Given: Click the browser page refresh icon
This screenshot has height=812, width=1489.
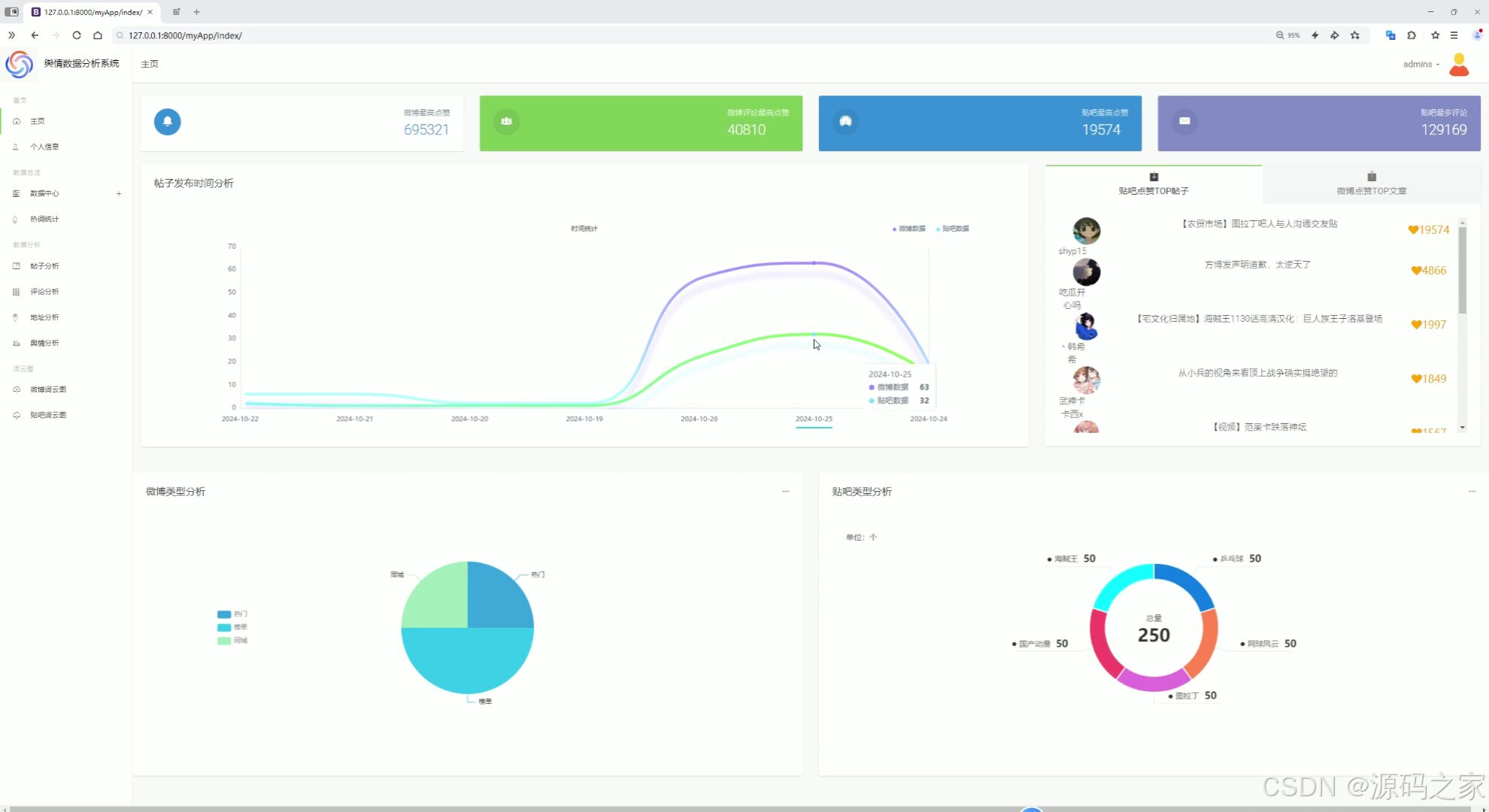Looking at the screenshot, I should [x=77, y=35].
